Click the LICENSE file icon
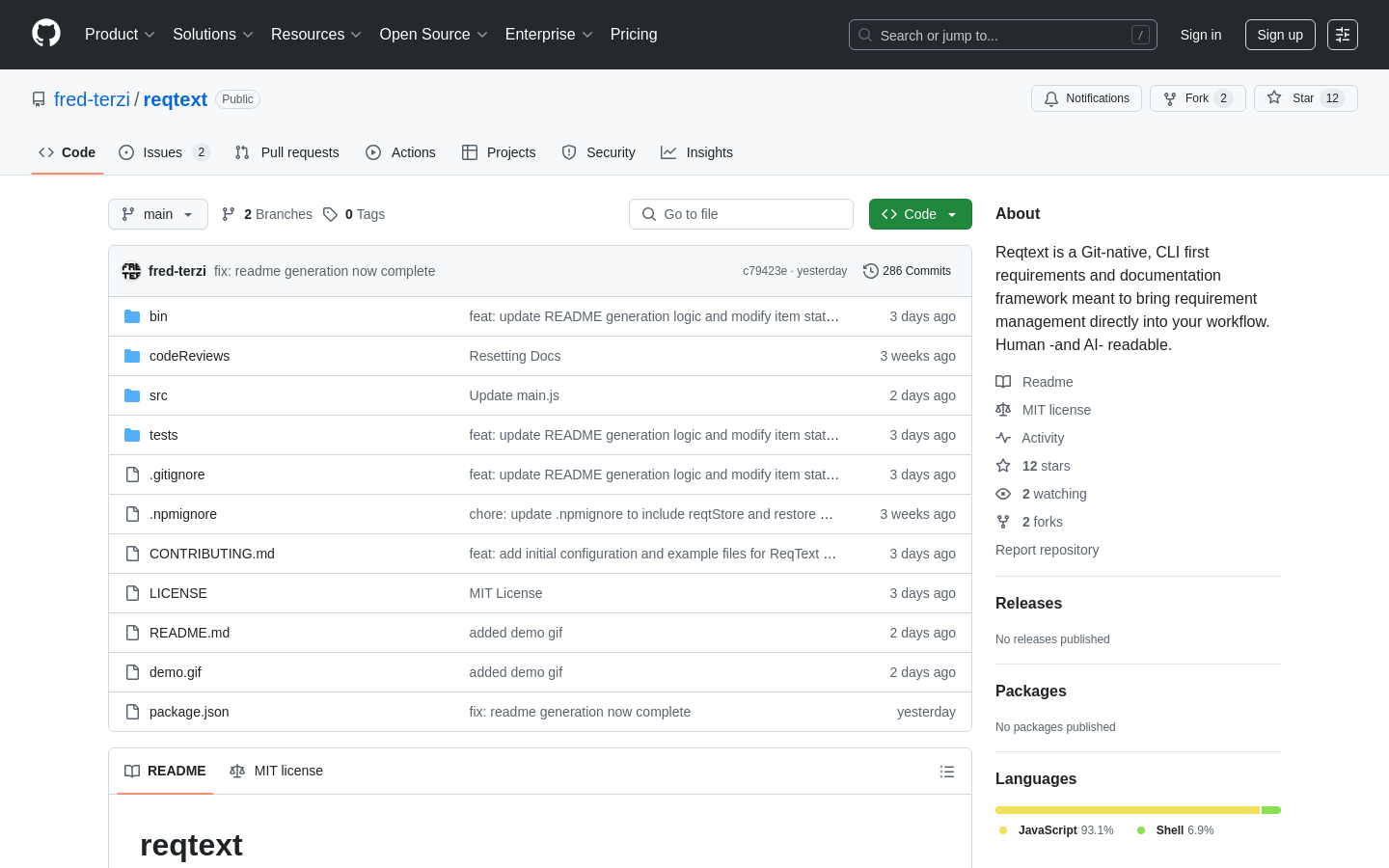 132,593
